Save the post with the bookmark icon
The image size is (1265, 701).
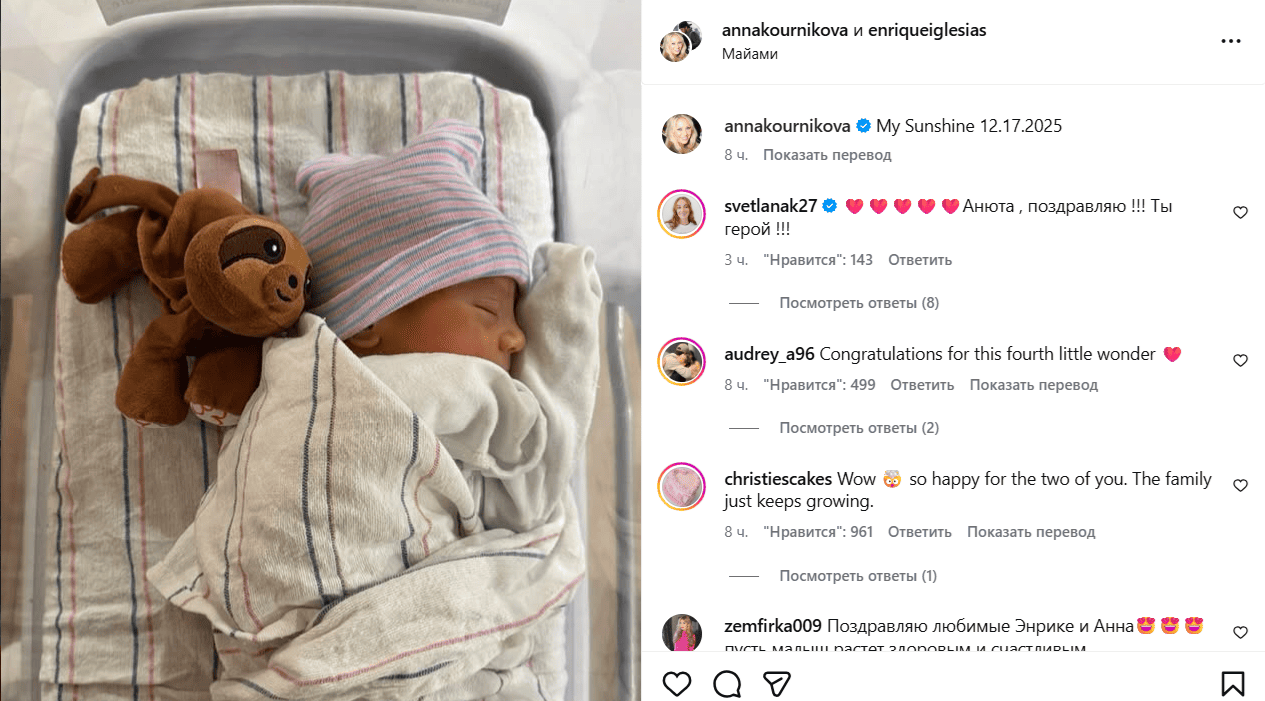point(1233,684)
